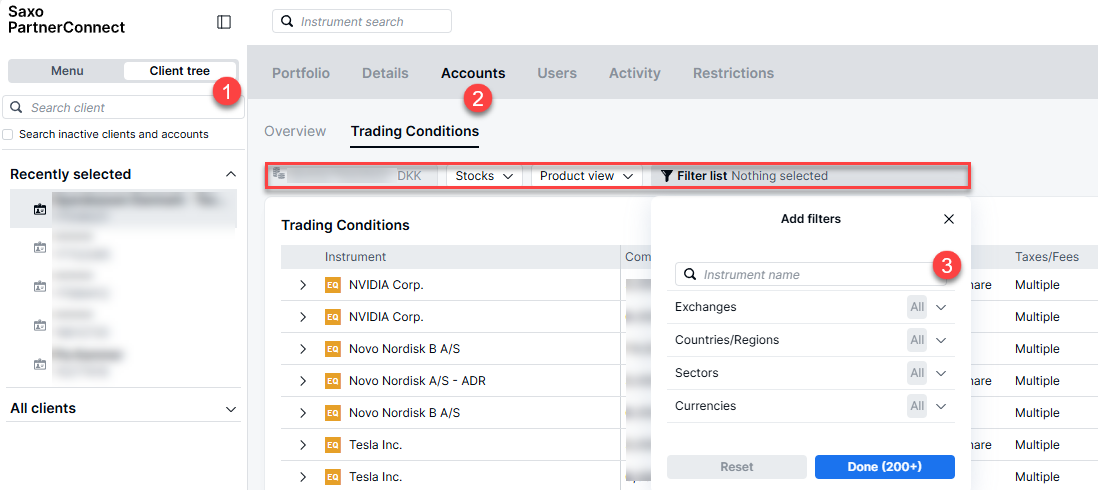Click the funnel Filter list icon

666,176
